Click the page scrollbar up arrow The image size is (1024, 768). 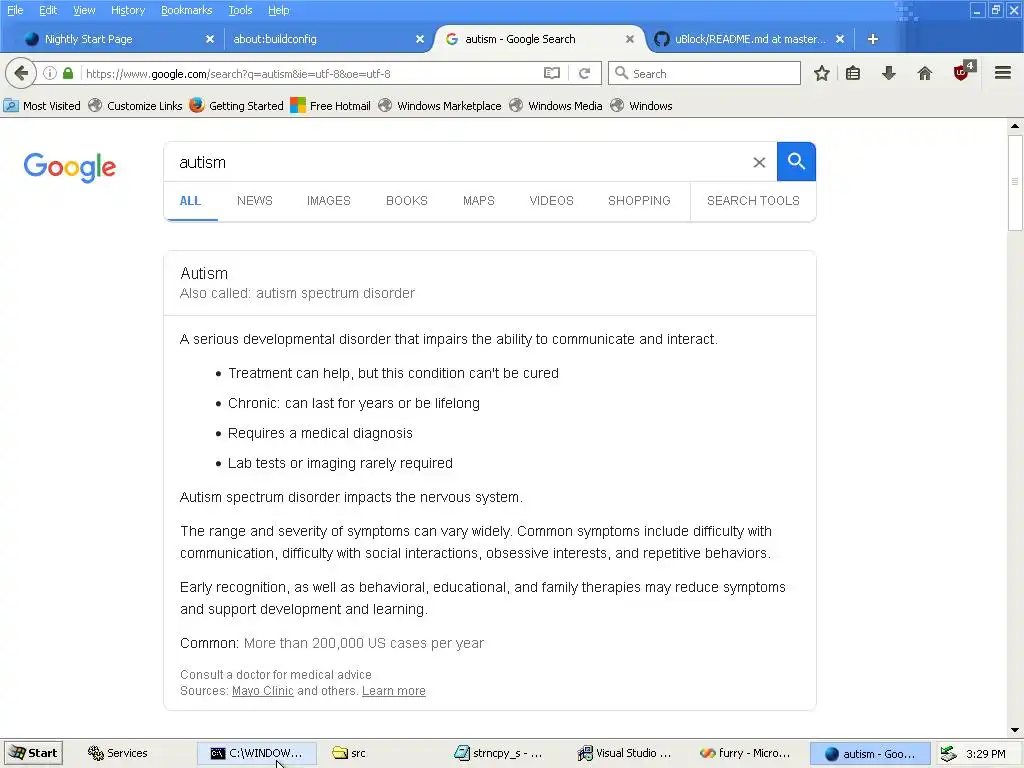[x=1015, y=126]
